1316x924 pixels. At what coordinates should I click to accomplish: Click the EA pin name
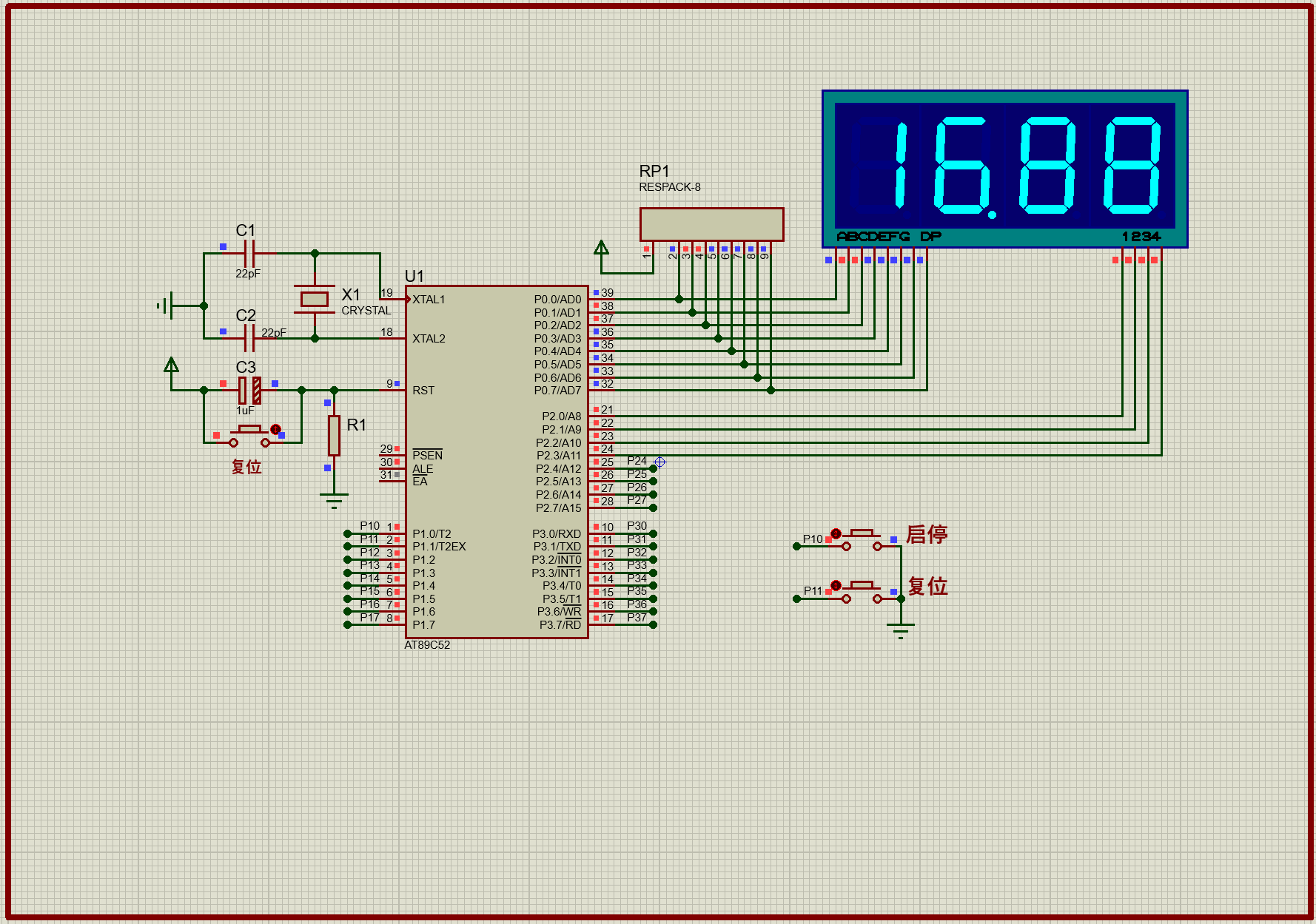tap(420, 482)
